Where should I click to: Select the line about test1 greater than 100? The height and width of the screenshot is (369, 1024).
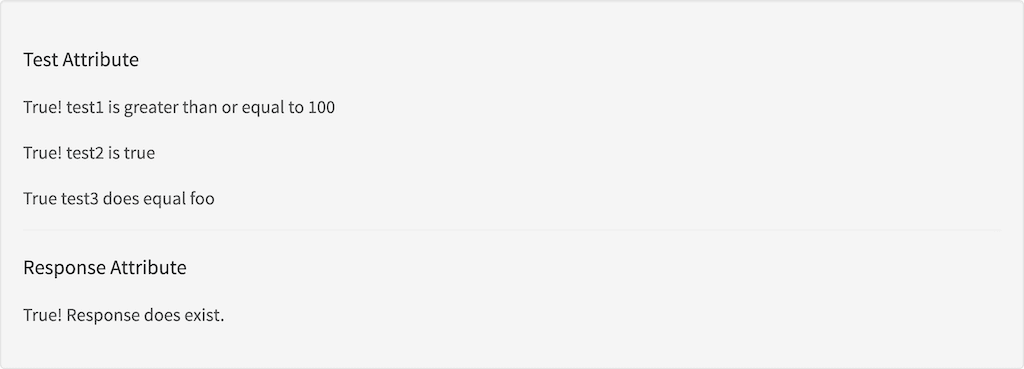coord(179,107)
